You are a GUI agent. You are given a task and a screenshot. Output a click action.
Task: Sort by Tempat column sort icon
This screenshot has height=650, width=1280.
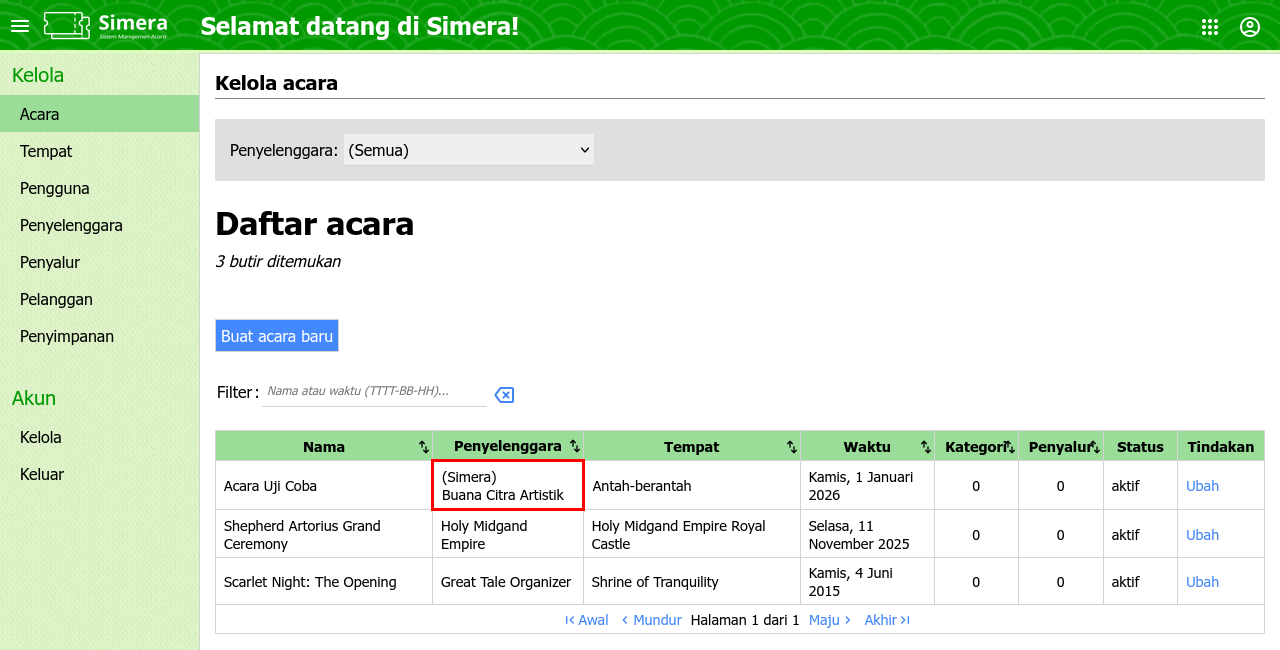click(x=792, y=447)
